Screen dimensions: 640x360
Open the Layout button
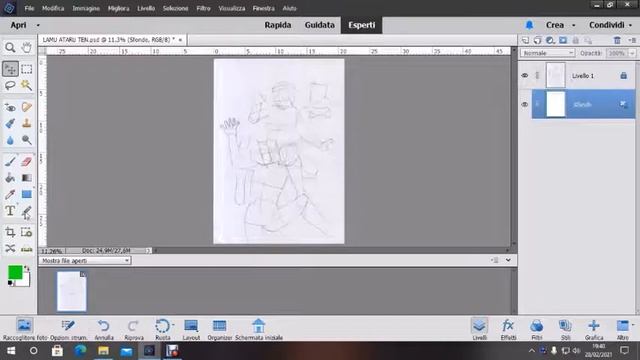tap(191, 329)
